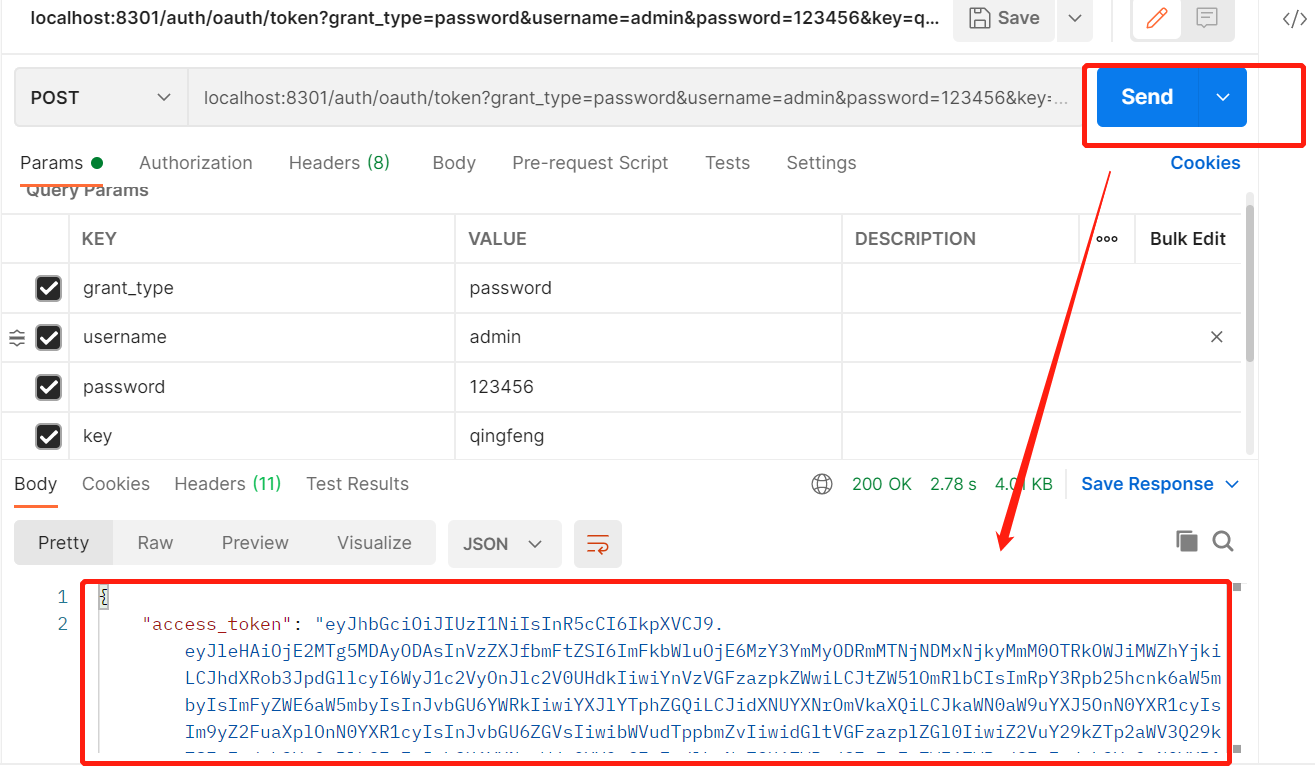Open the Test Results tab
The height and width of the screenshot is (767, 1315).
(x=357, y=484)
